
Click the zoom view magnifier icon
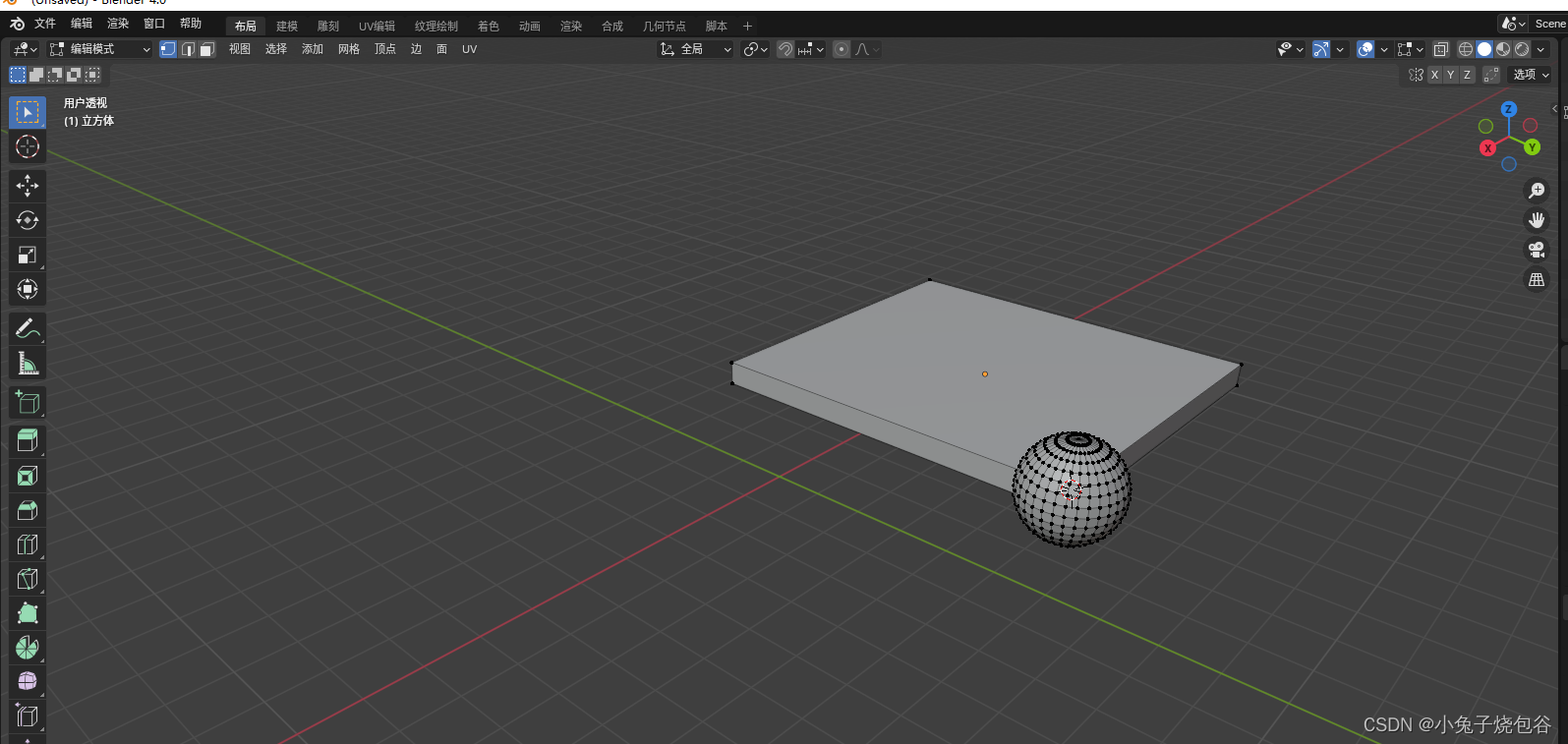coord(1537,191)
